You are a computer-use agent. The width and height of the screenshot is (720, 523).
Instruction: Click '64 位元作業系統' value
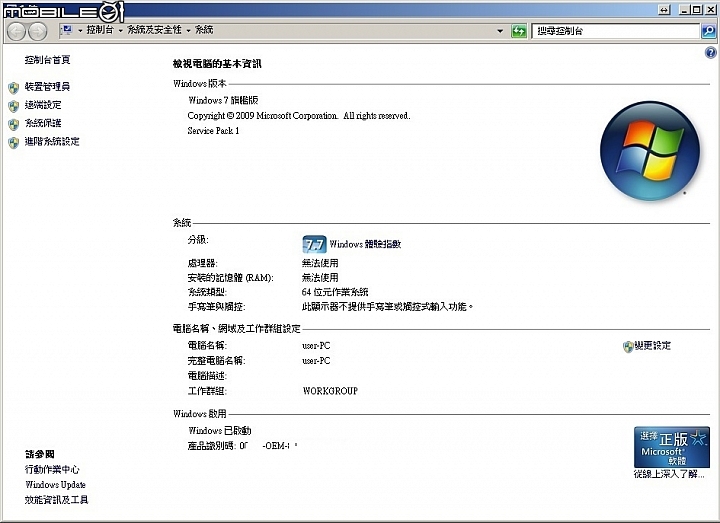(335, 292)
